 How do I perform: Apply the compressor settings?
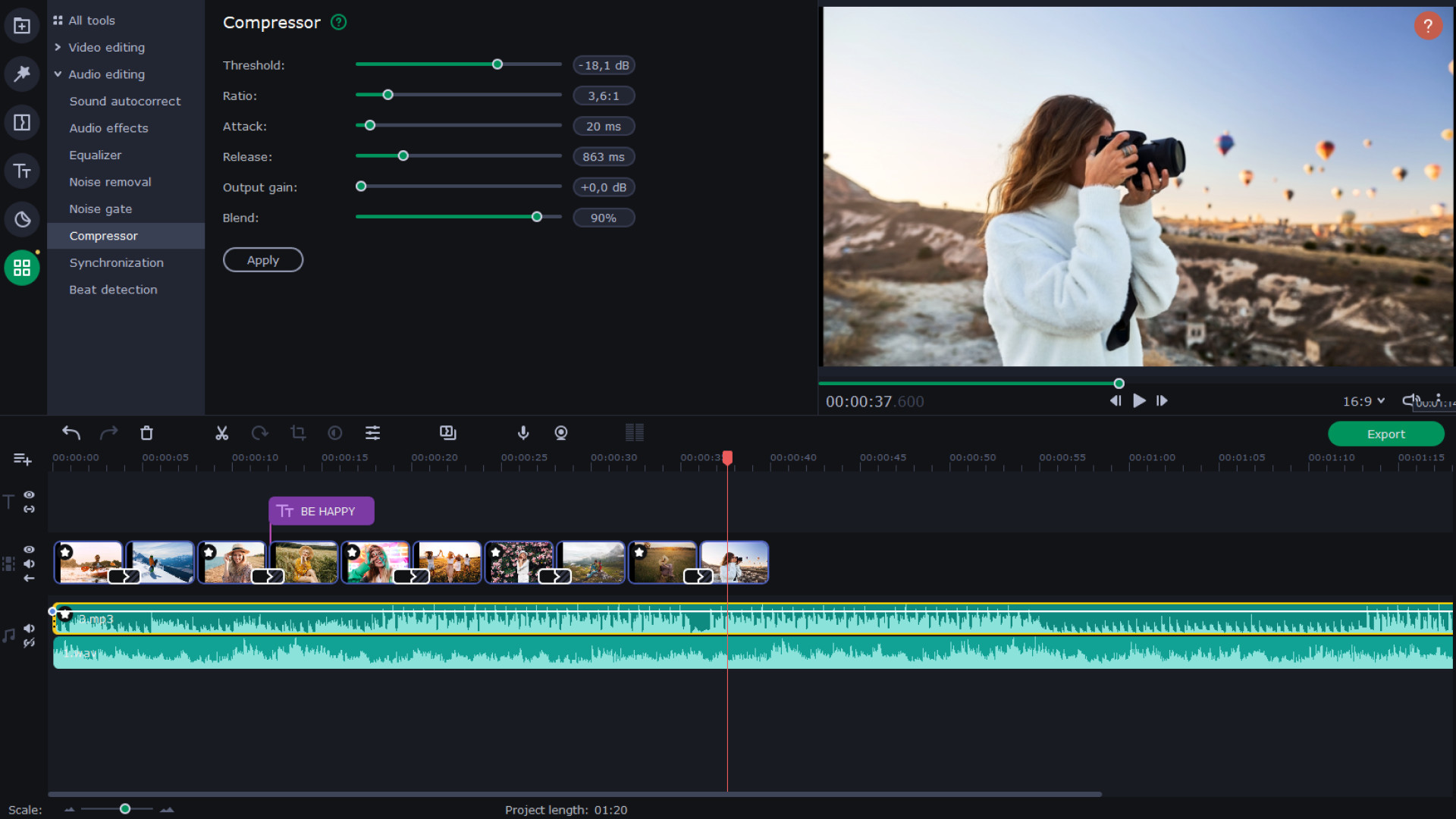coord(262,259)
